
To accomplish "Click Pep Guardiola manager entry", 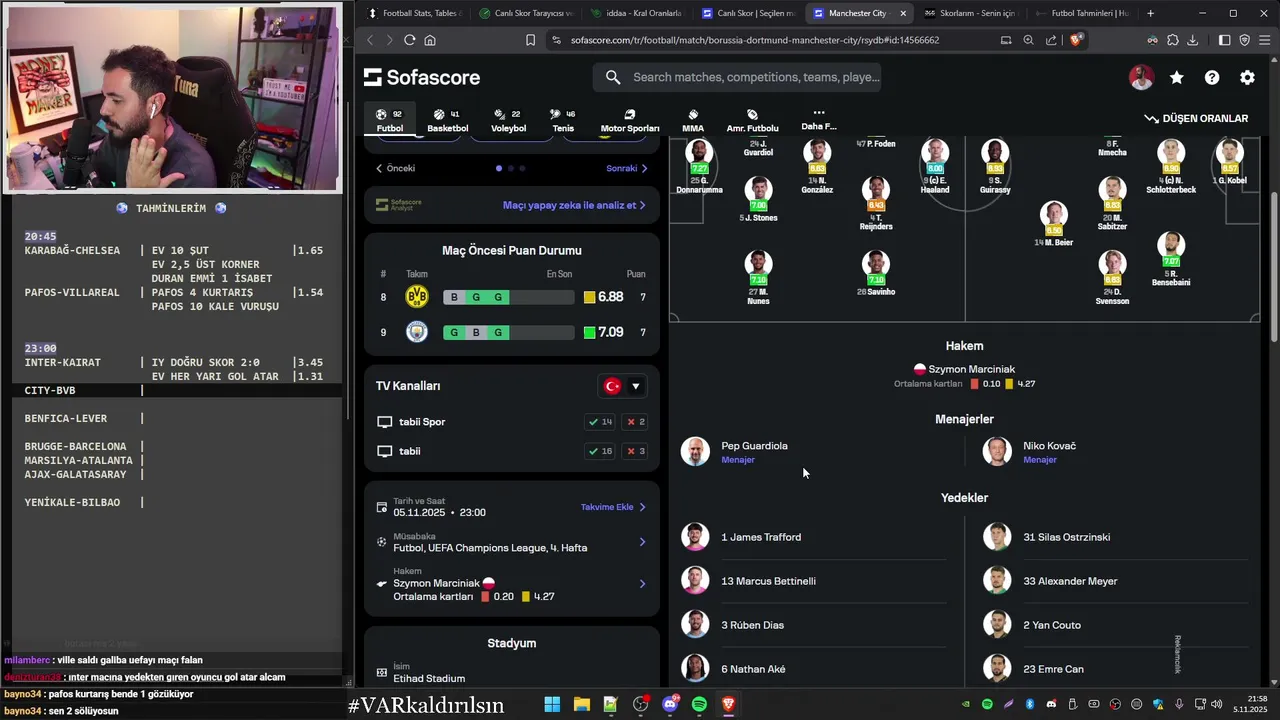I will (x=735, y=452).
